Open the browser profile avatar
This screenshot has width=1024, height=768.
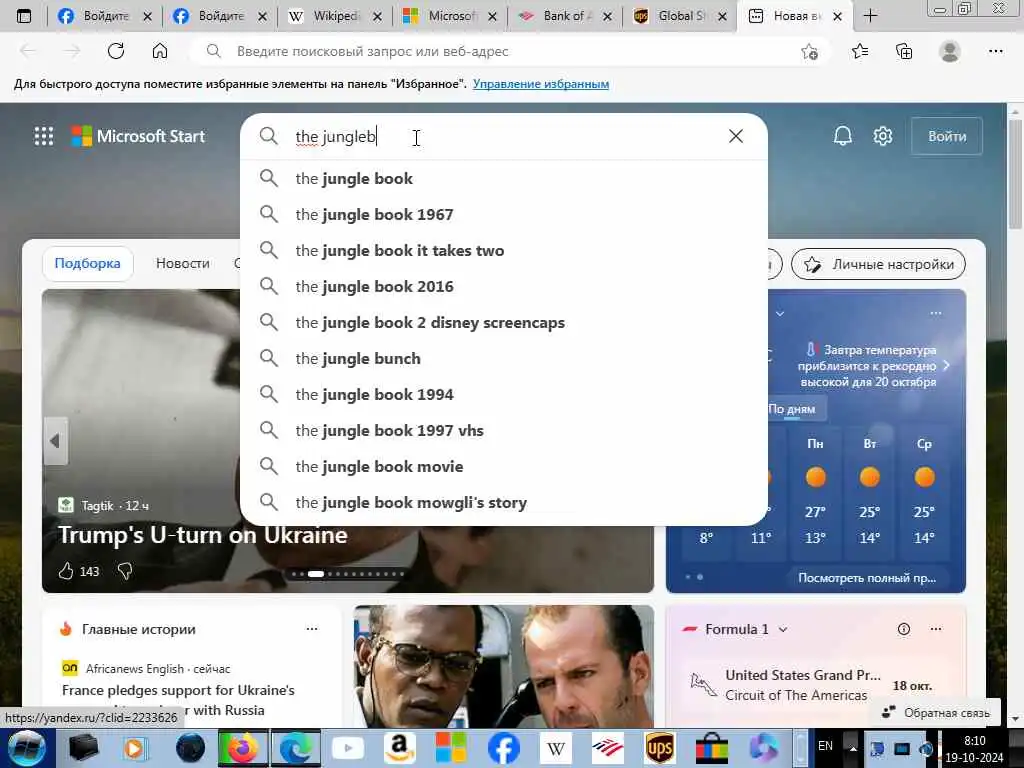click(950, 51)
